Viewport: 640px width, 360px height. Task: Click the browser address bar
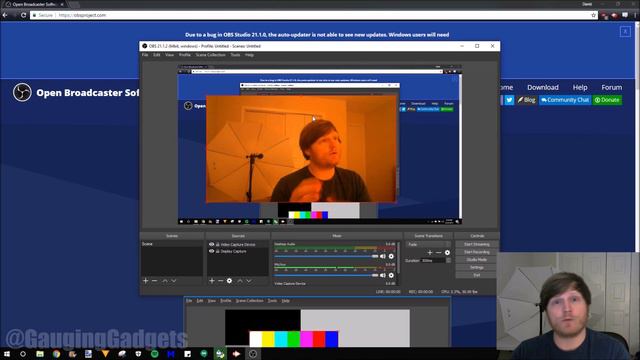310,15
